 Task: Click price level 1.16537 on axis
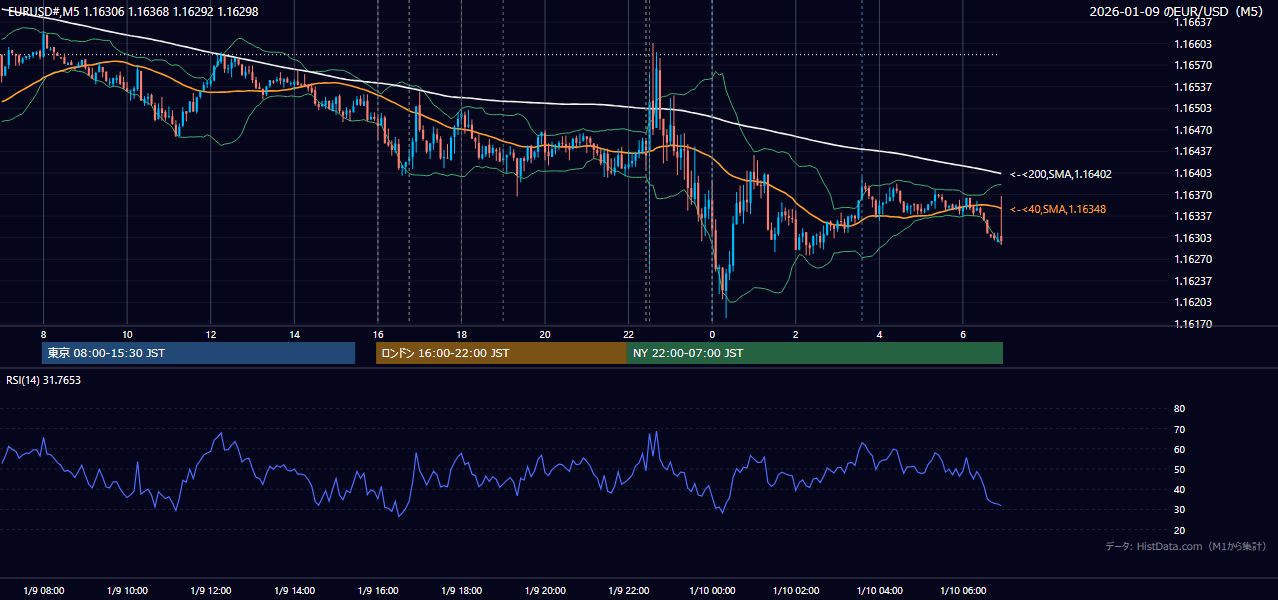(x=1192, y=87)
